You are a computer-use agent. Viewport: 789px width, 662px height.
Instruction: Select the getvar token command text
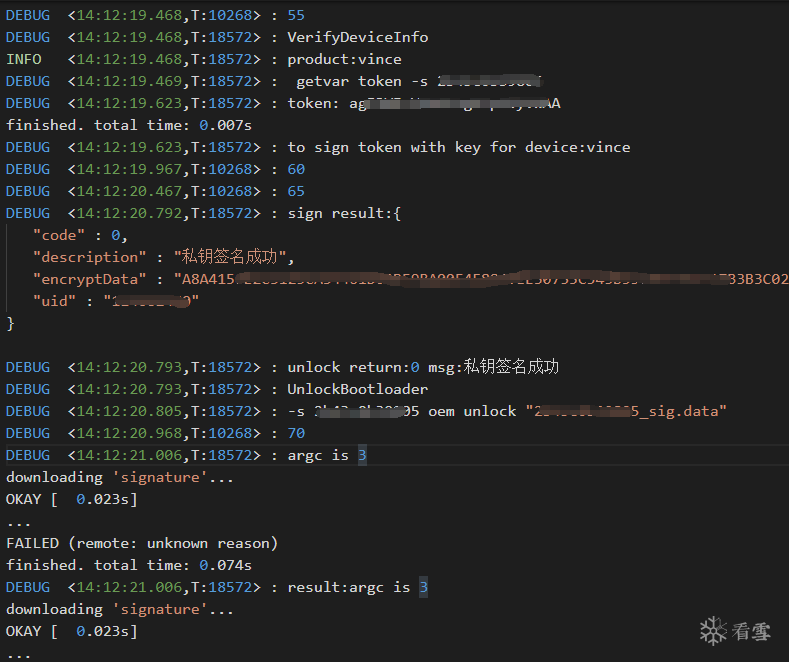(x=364, y=81)
